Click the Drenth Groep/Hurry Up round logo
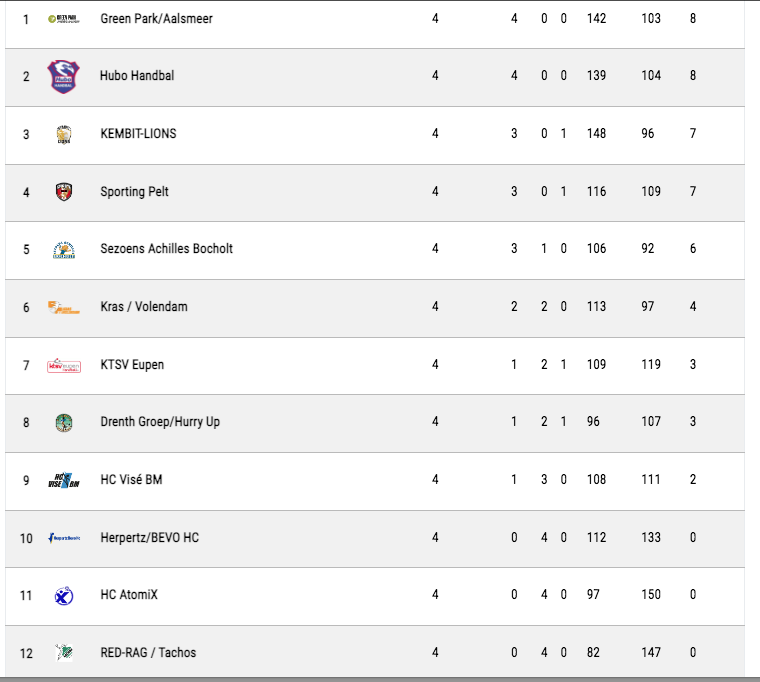This screenshot has width=760, height=682. pos(63,423)
